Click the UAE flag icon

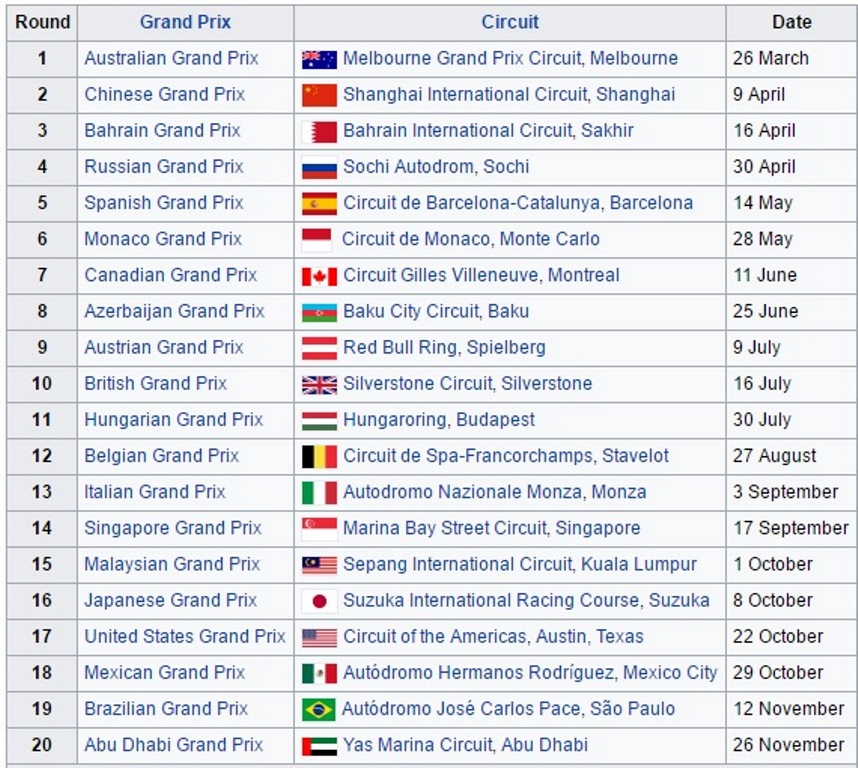coord(319,746)
